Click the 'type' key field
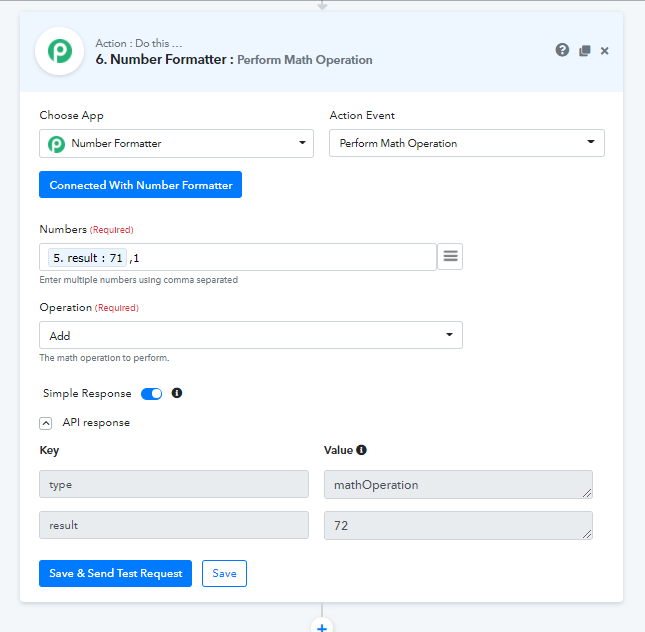Image resolution: width=645 pixels, height=632 pixels. (174, 484)
